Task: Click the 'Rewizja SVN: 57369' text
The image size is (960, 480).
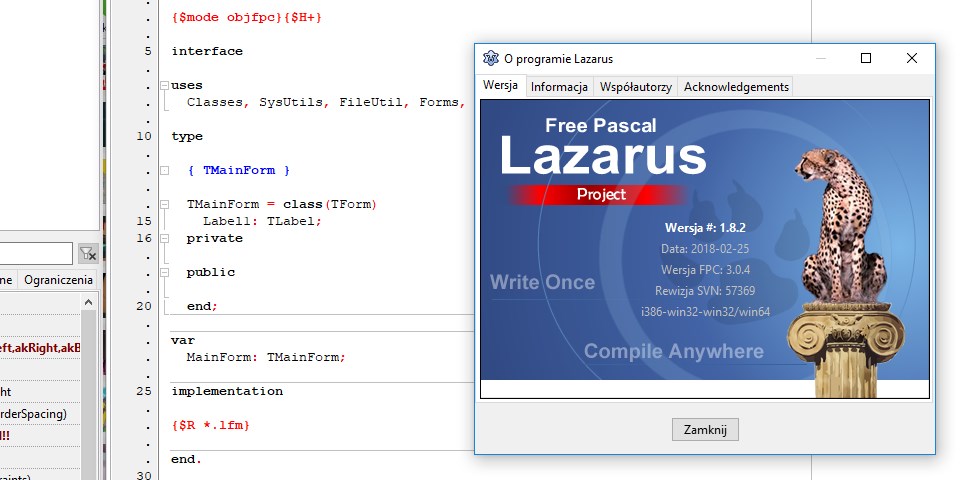Action: click(705, 291)
